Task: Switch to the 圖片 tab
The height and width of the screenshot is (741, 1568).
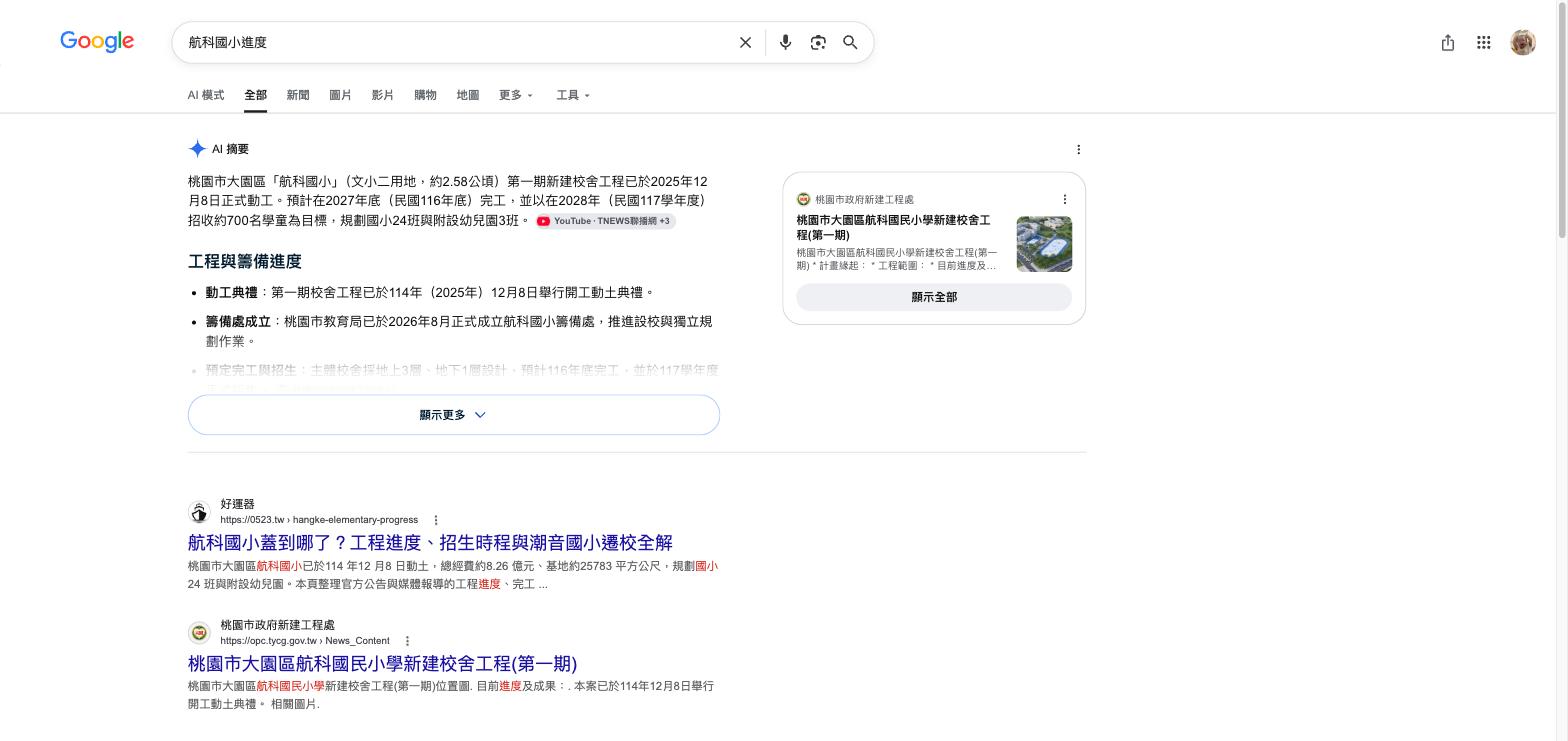Action: [x=340, y=95]
